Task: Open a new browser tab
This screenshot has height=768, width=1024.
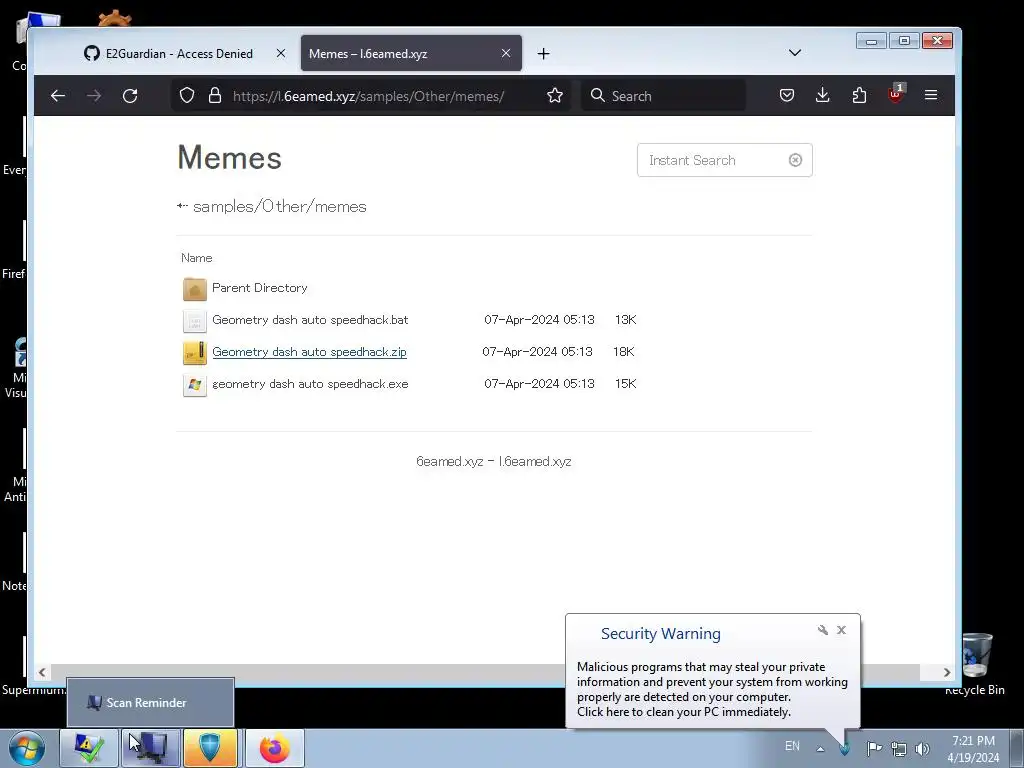Action: point(543,54)
